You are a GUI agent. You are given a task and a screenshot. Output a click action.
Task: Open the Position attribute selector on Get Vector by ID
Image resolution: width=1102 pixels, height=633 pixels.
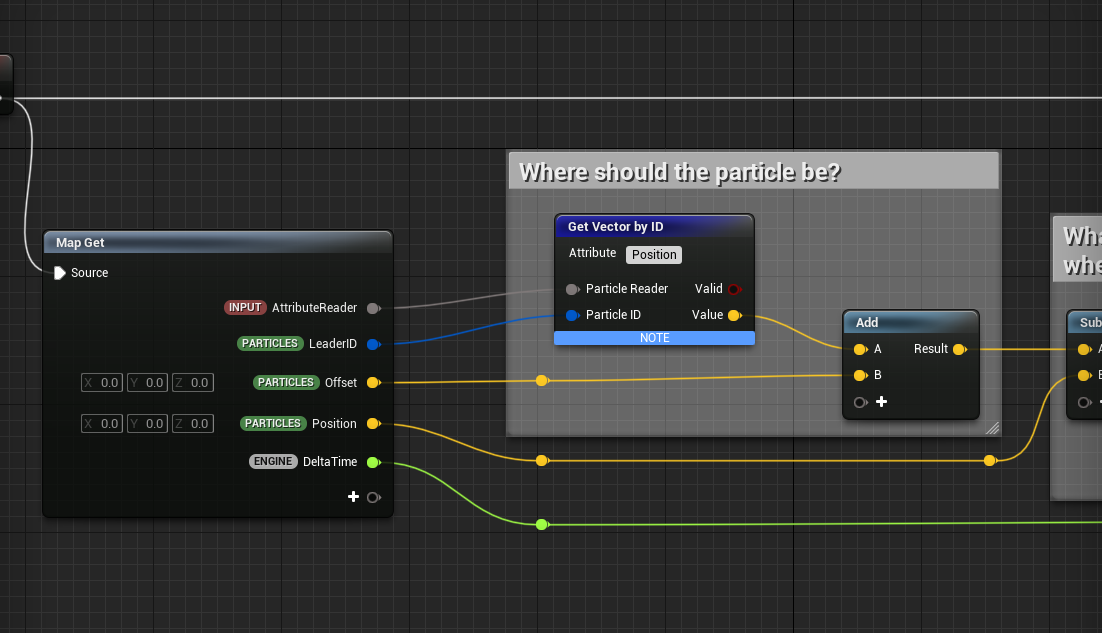(x=653, y=254)
